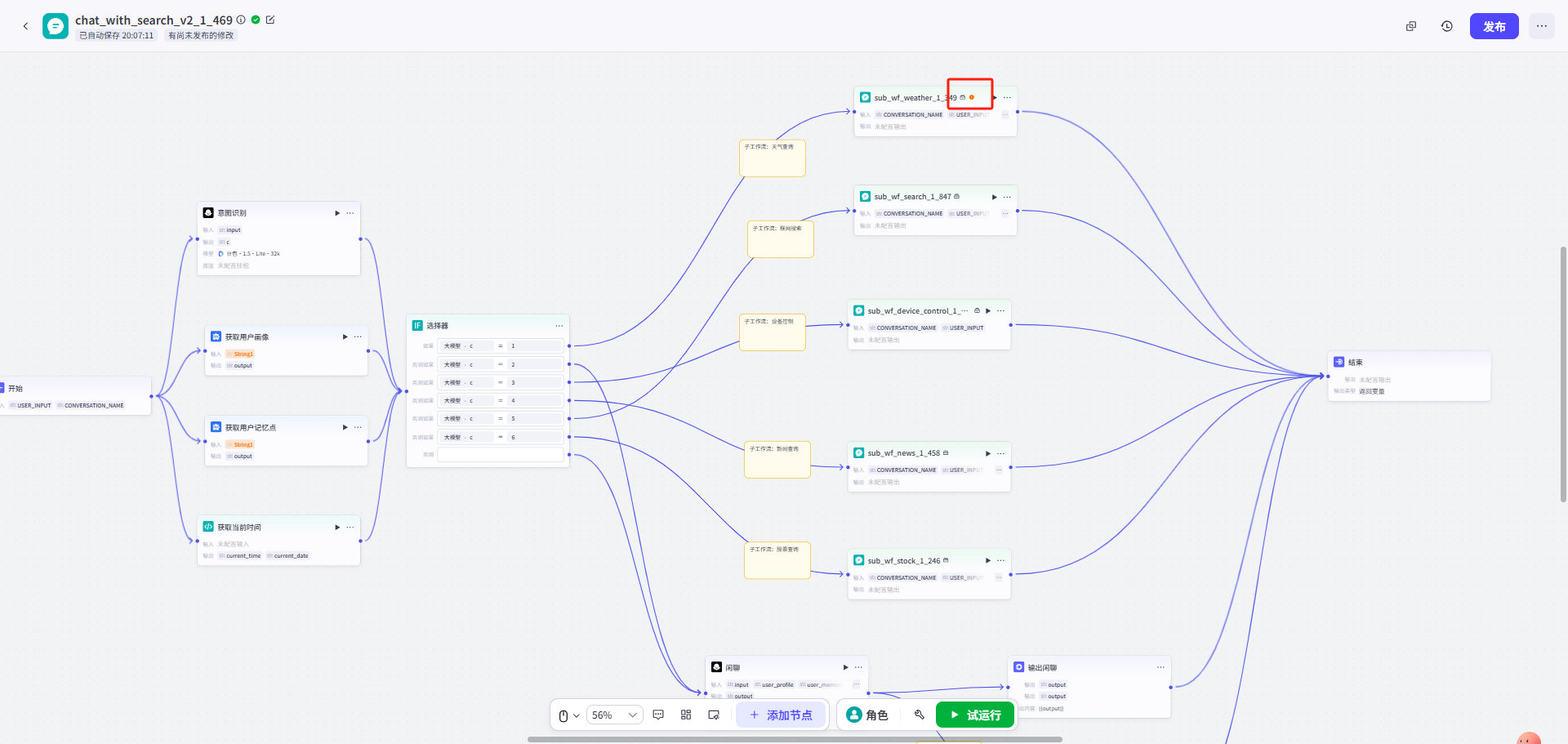1568x744 pixels.
Task: Go back using the top-left arrow
Action: click(x=25, y=26)
